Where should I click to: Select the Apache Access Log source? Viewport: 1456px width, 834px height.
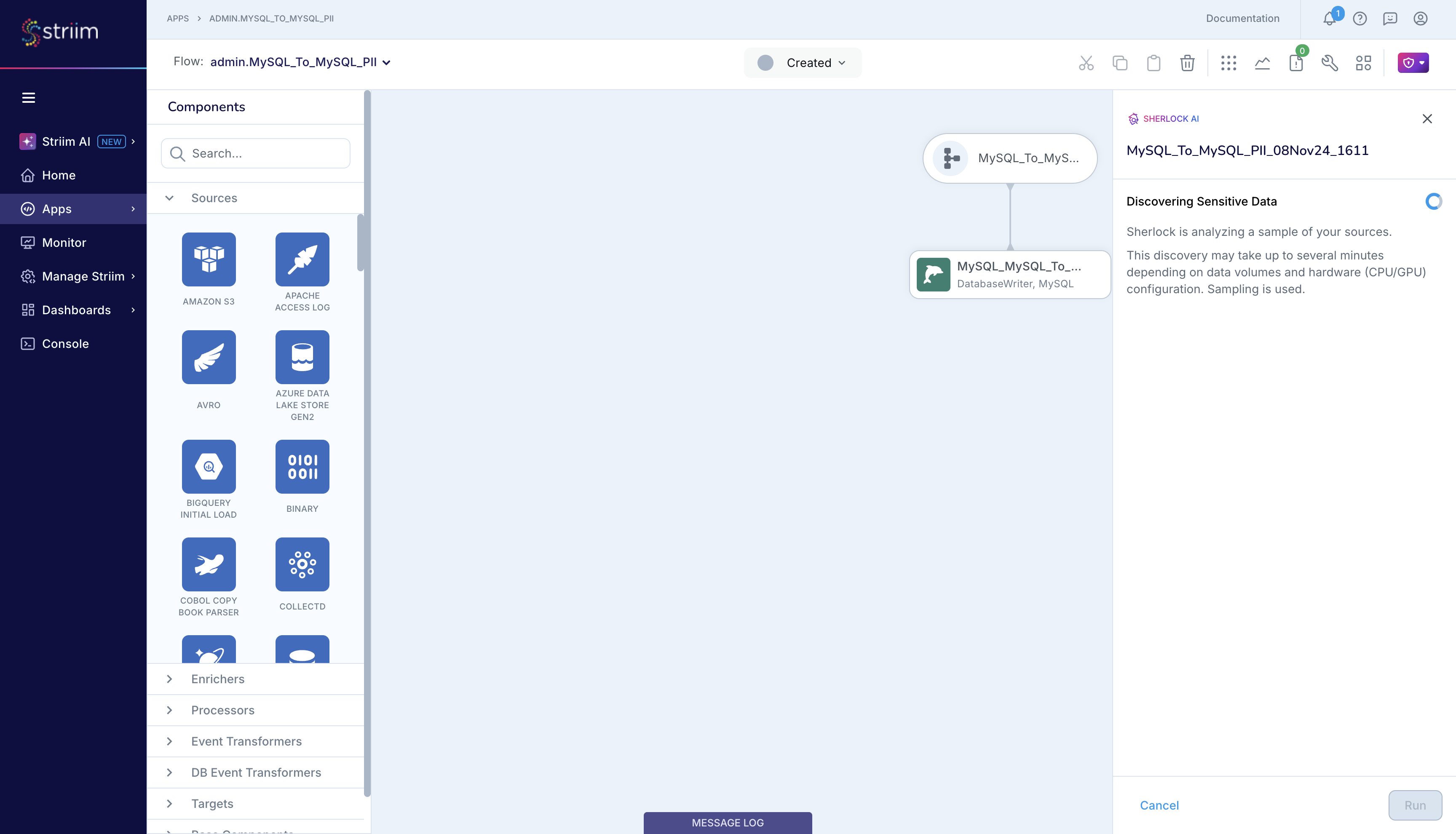point(302,259)
